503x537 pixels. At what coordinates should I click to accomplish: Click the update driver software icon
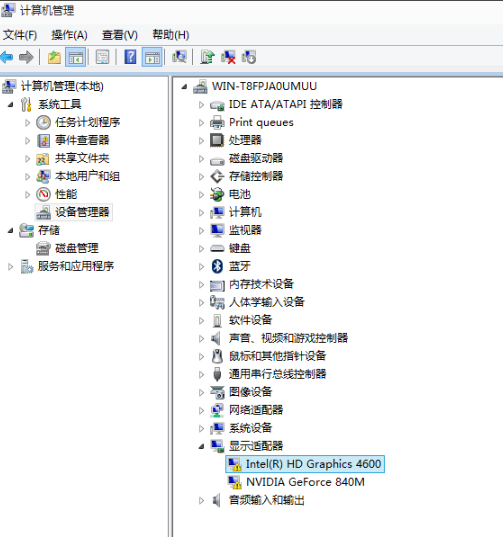(x=208, y=57)
